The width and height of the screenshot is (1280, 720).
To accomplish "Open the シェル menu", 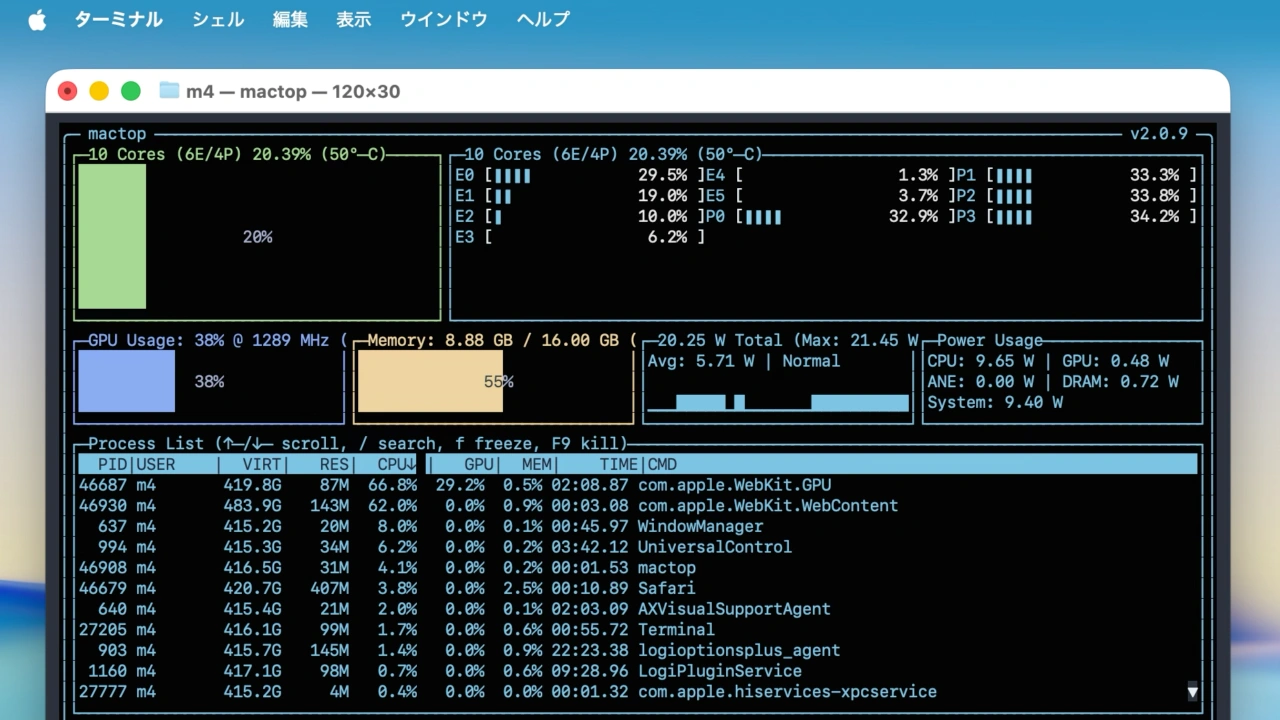I will [x=217, y=20].
